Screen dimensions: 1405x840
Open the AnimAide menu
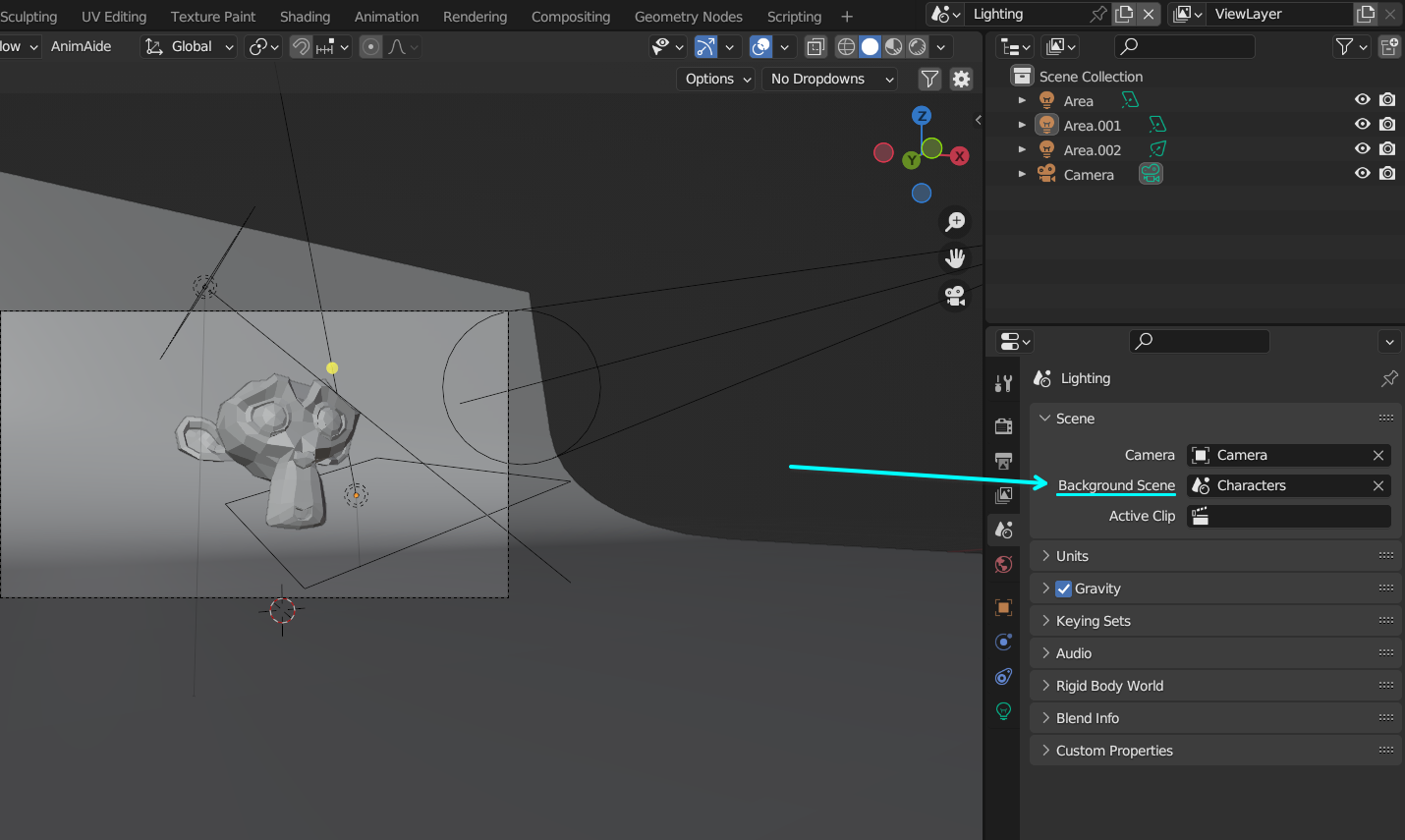coord(81,46)
